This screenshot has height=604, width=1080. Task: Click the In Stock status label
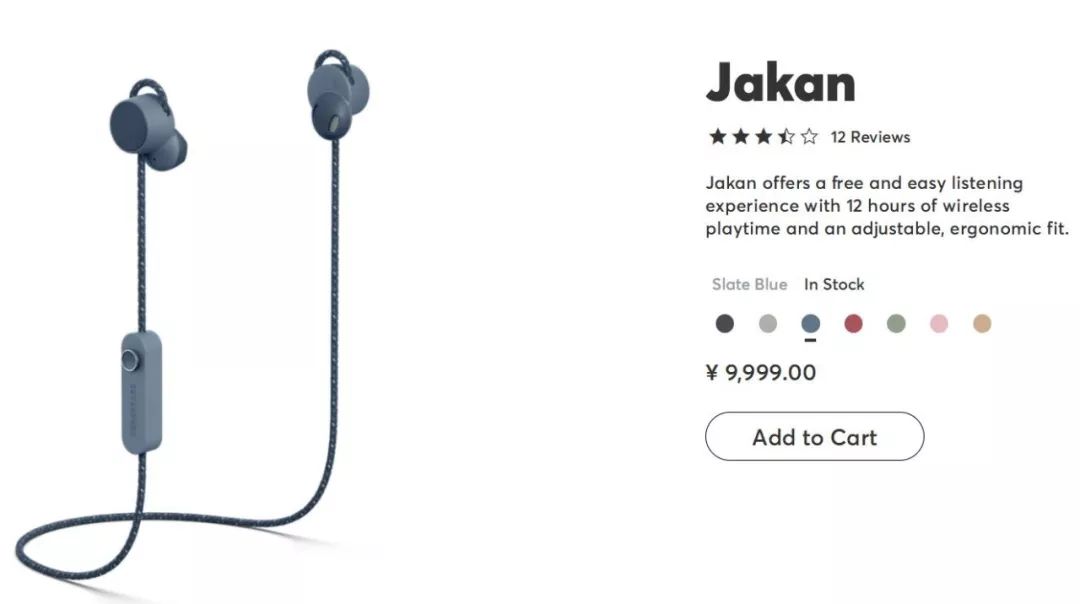tap(834, 284)
